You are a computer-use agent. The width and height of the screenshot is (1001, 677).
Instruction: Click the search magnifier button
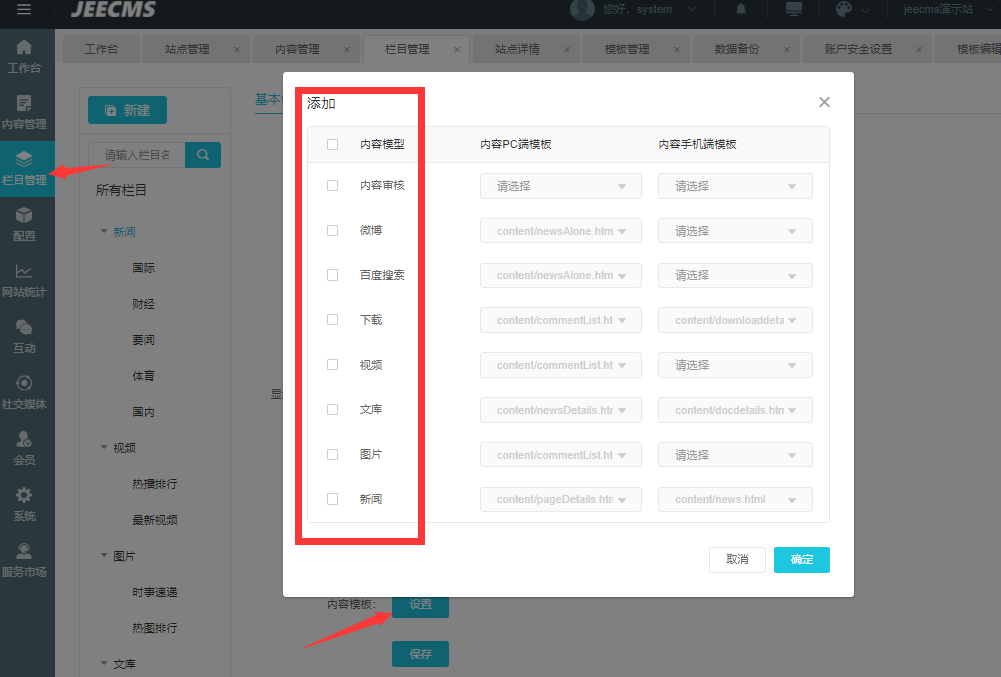pos(203,155)
